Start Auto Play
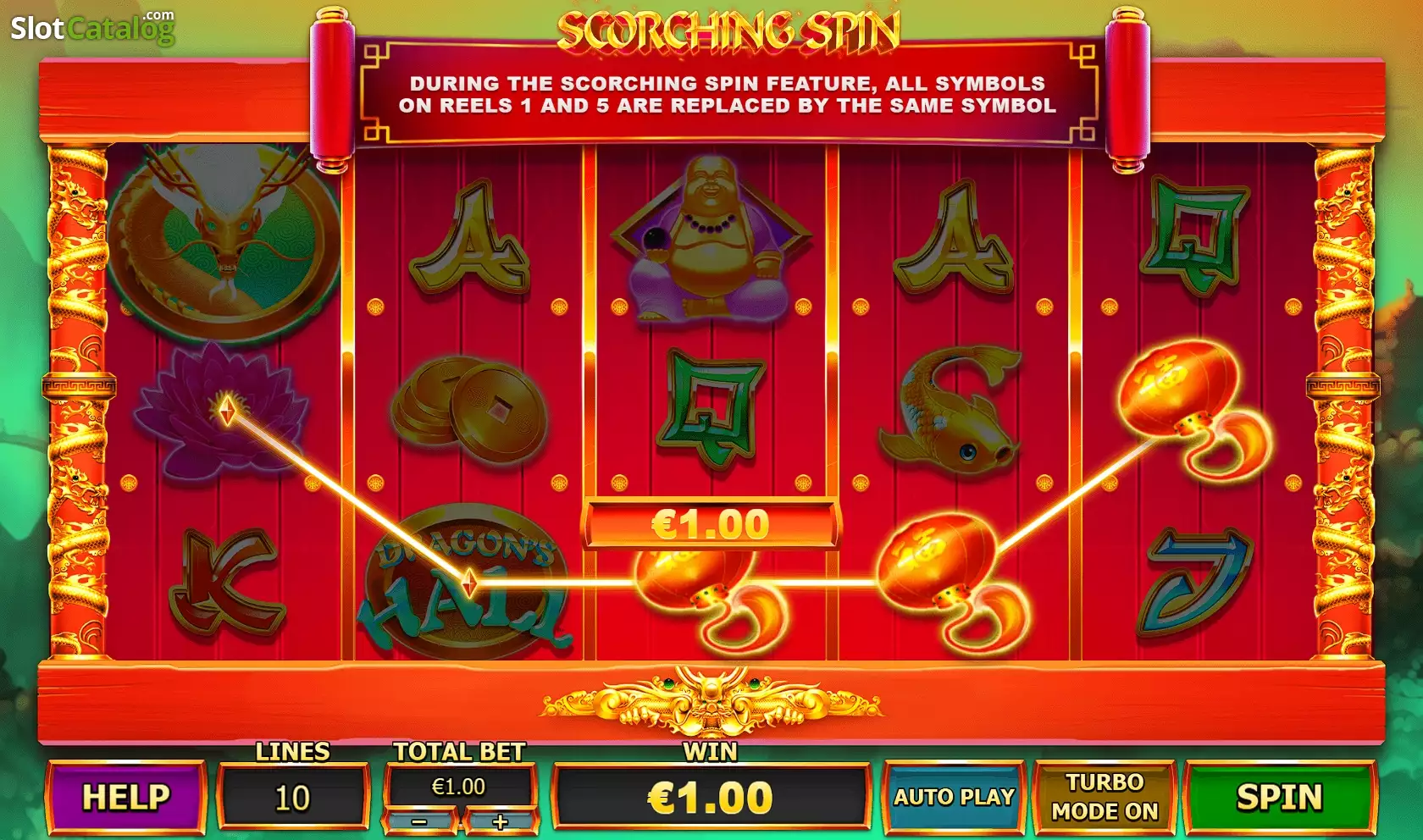 pos(954,797)
